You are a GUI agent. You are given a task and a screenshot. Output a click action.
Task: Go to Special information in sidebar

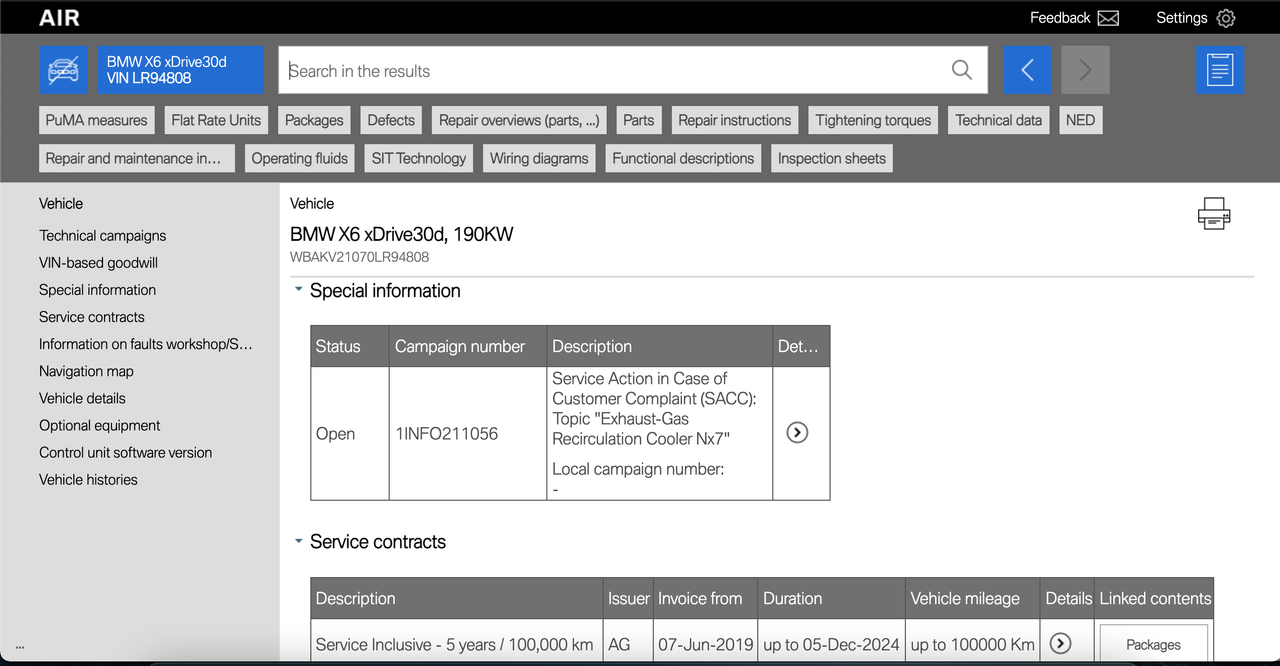pos(97,290)
